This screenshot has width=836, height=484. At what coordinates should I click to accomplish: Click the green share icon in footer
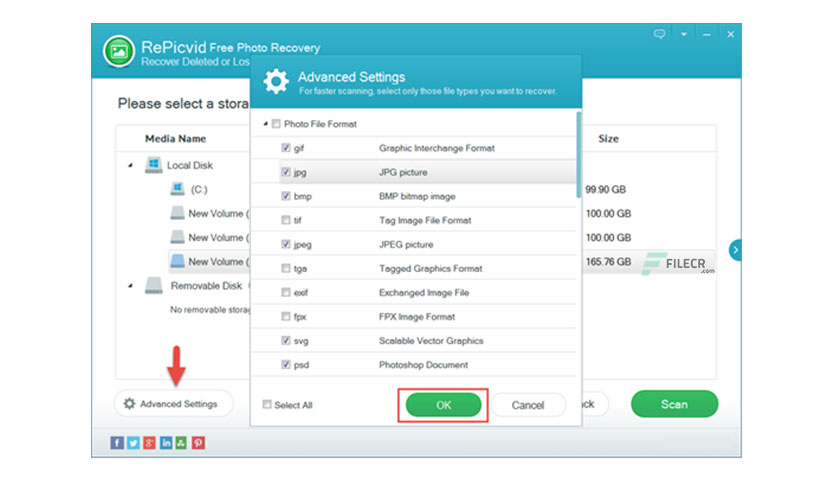click(x=181, y=442)
